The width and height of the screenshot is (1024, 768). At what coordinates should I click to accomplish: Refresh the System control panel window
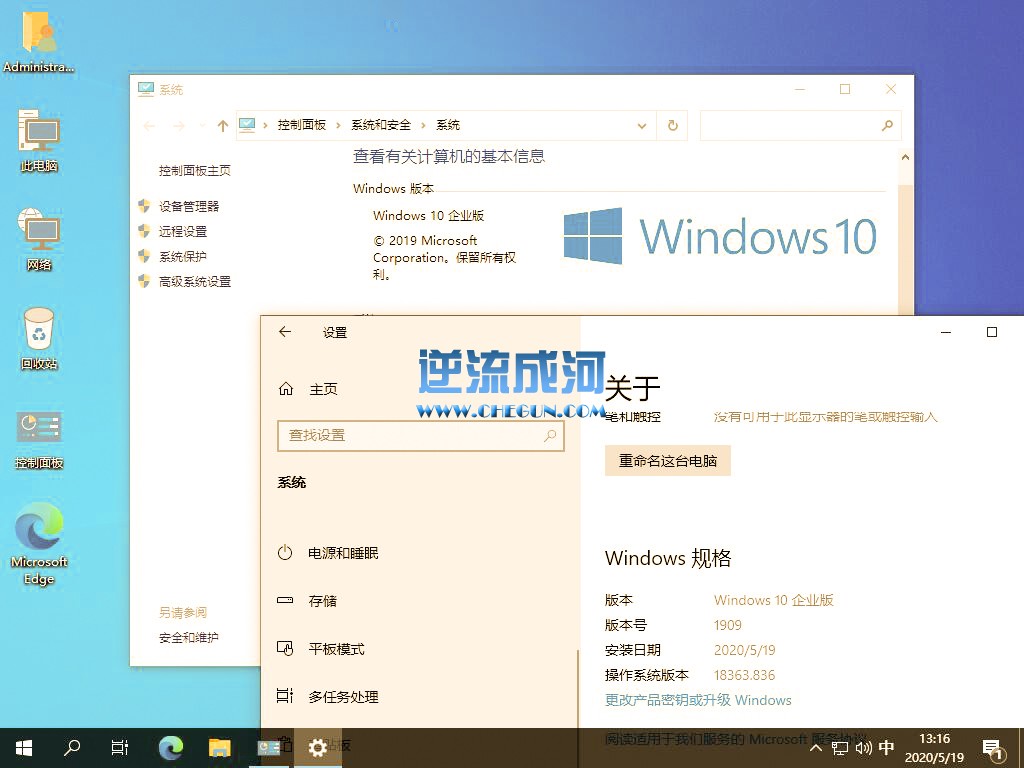pyautogui.click(x=673, y=125)
